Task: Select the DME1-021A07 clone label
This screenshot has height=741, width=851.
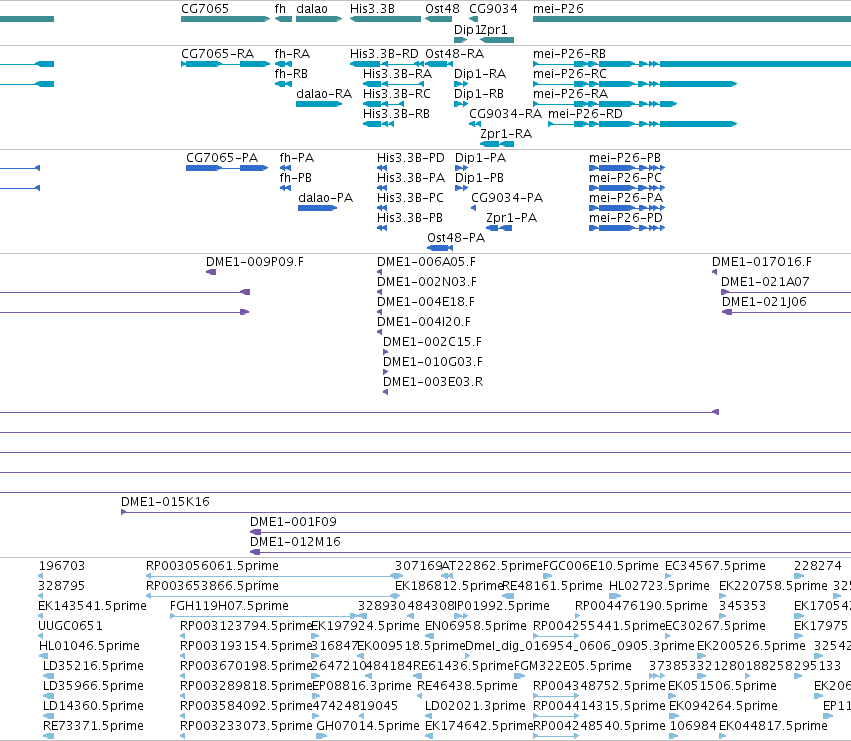Action: [x=765, y=282]
